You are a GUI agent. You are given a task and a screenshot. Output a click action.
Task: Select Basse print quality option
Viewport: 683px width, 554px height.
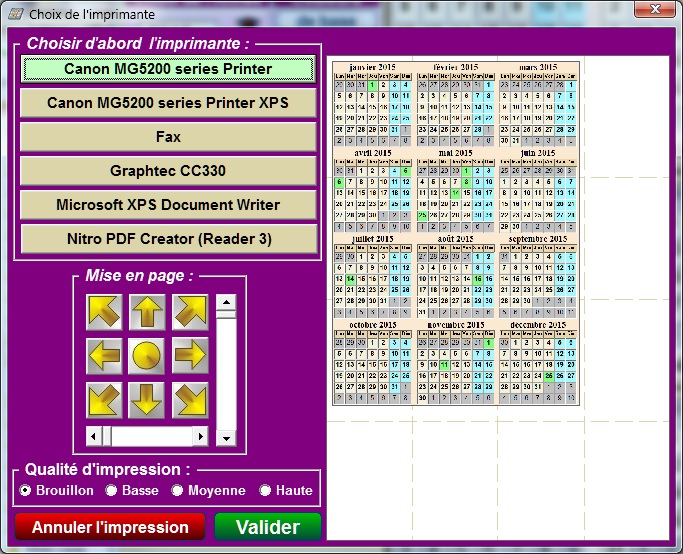(x=111, y=491)
